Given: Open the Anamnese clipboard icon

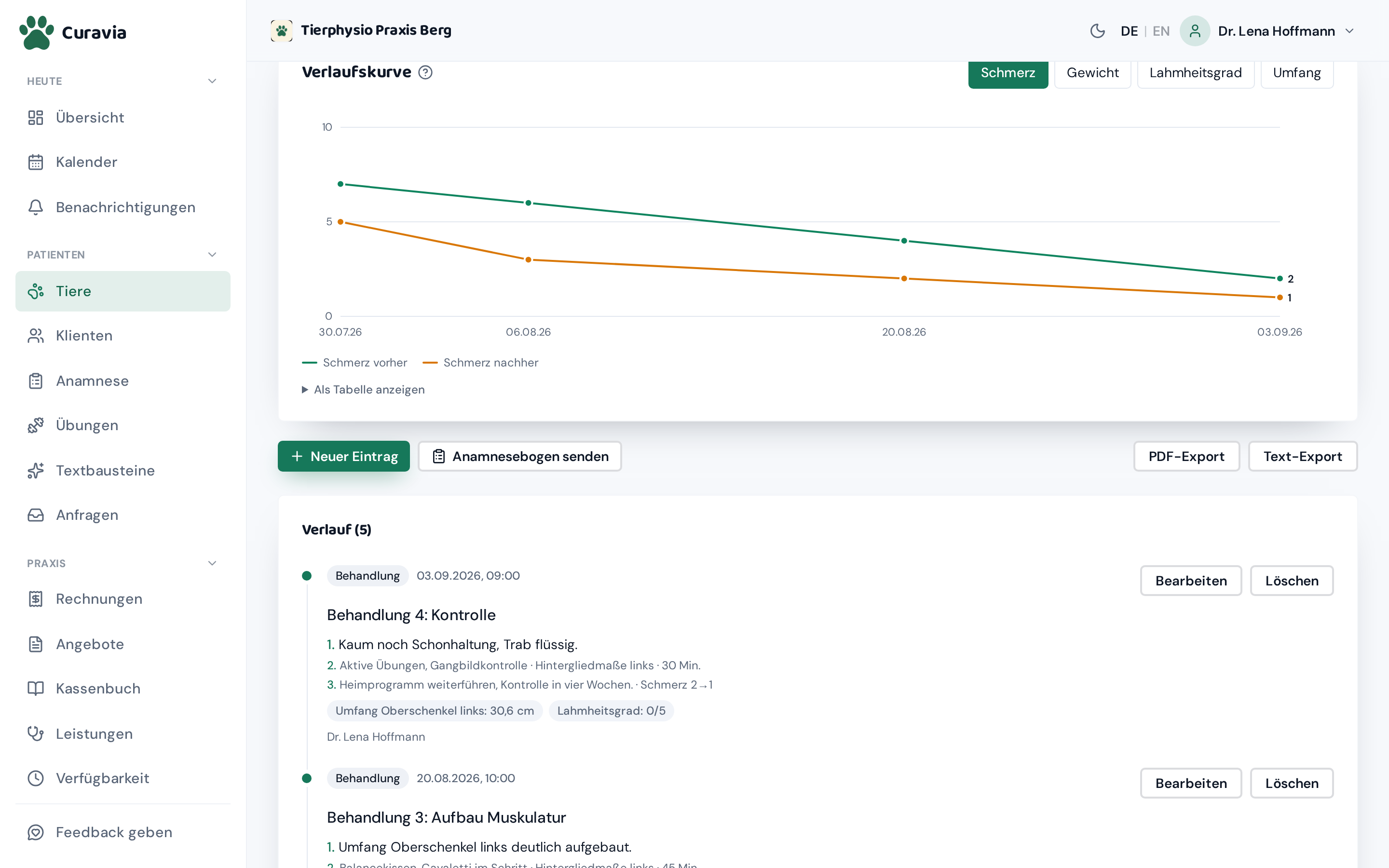Looking at the screenshot, I should [36, 381].
